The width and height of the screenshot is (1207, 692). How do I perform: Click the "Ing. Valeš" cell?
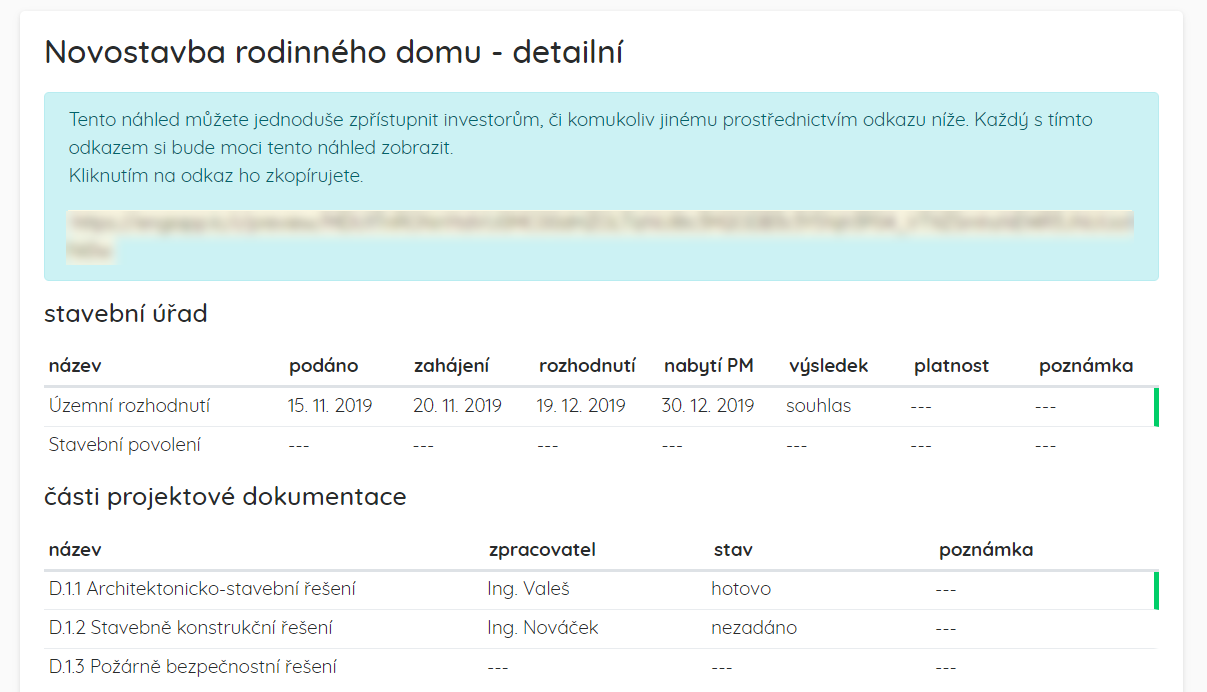tap(528, 589)
